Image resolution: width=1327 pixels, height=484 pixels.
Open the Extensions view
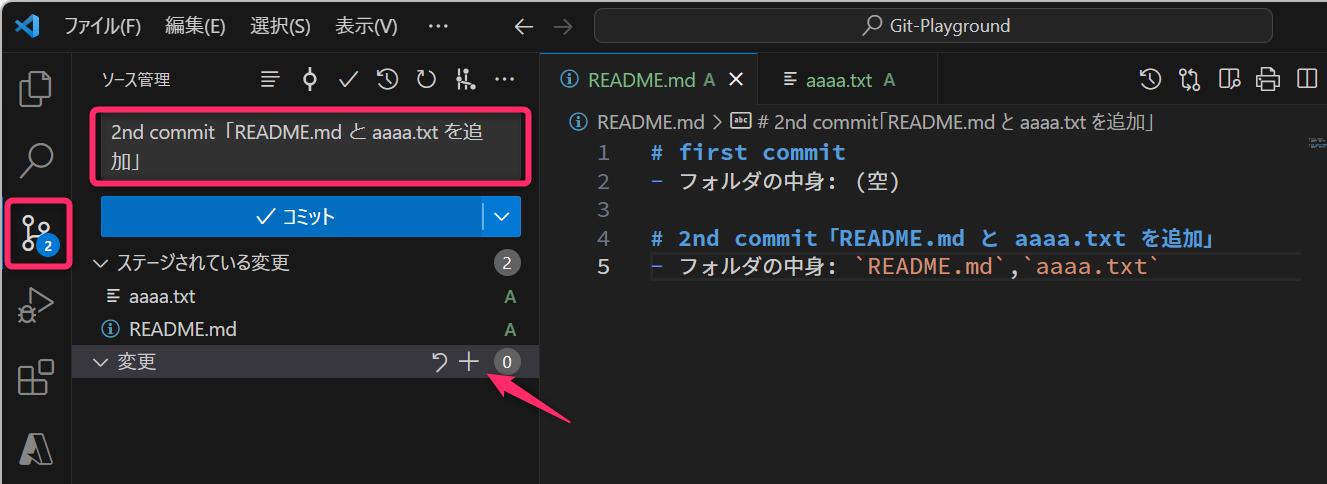pos(36,379)
